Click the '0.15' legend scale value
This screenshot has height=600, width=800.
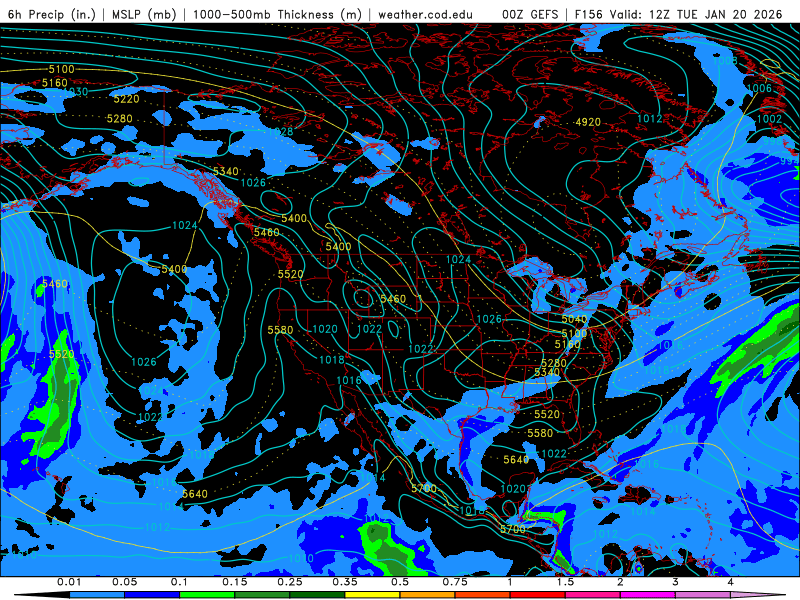click(x=235, y=582)
